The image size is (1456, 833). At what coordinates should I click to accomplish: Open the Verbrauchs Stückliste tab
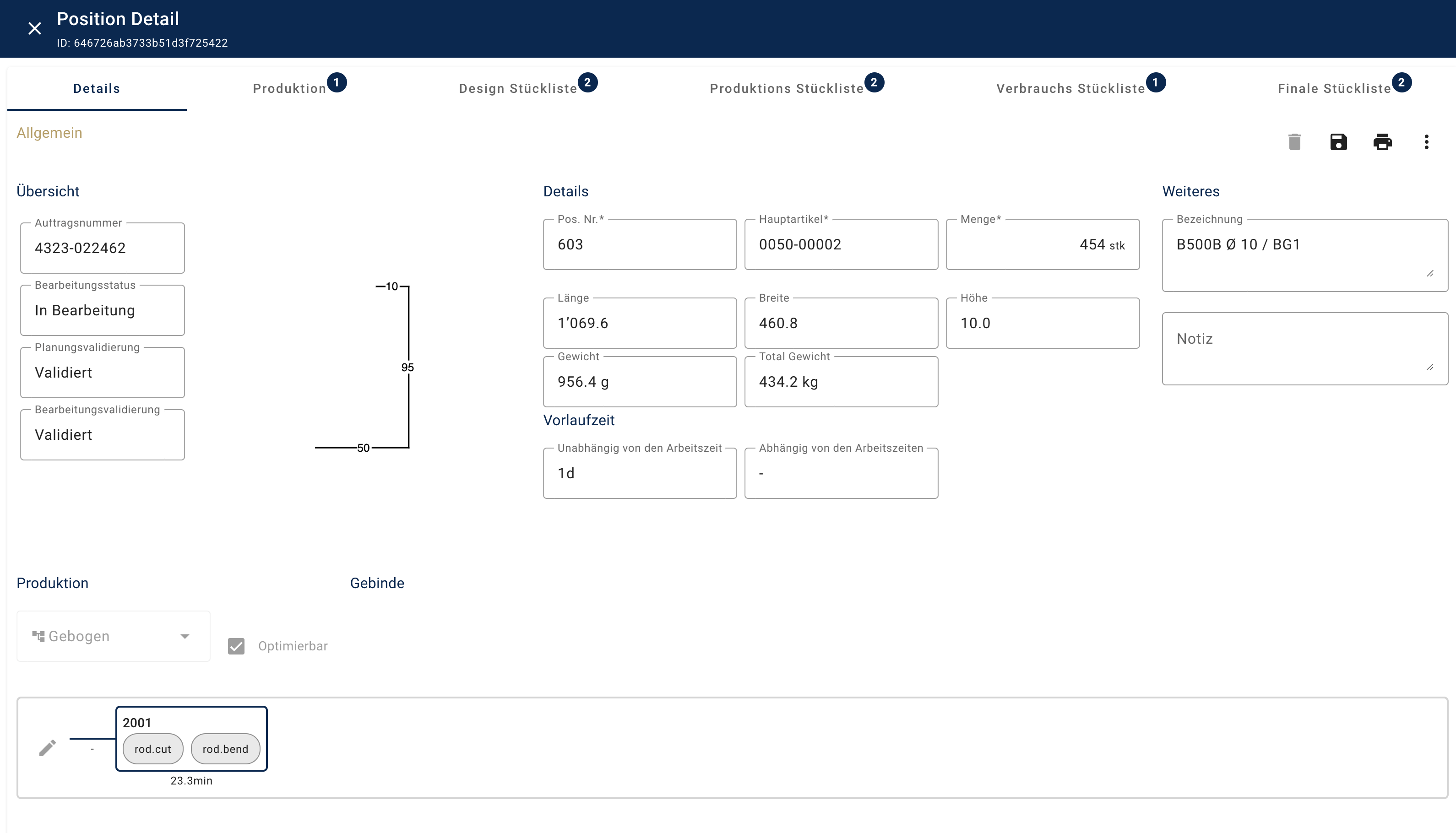pyautogui.click(x=1070, y=89)
